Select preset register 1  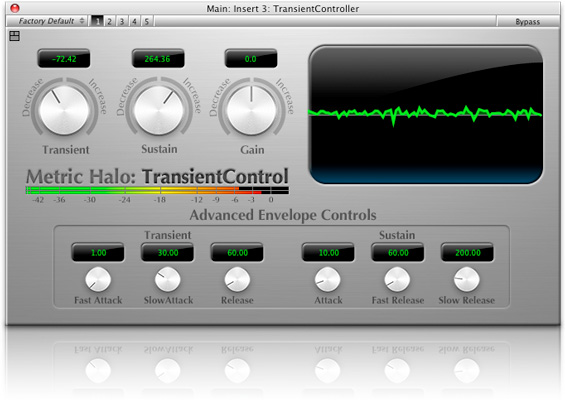[97, 21]
